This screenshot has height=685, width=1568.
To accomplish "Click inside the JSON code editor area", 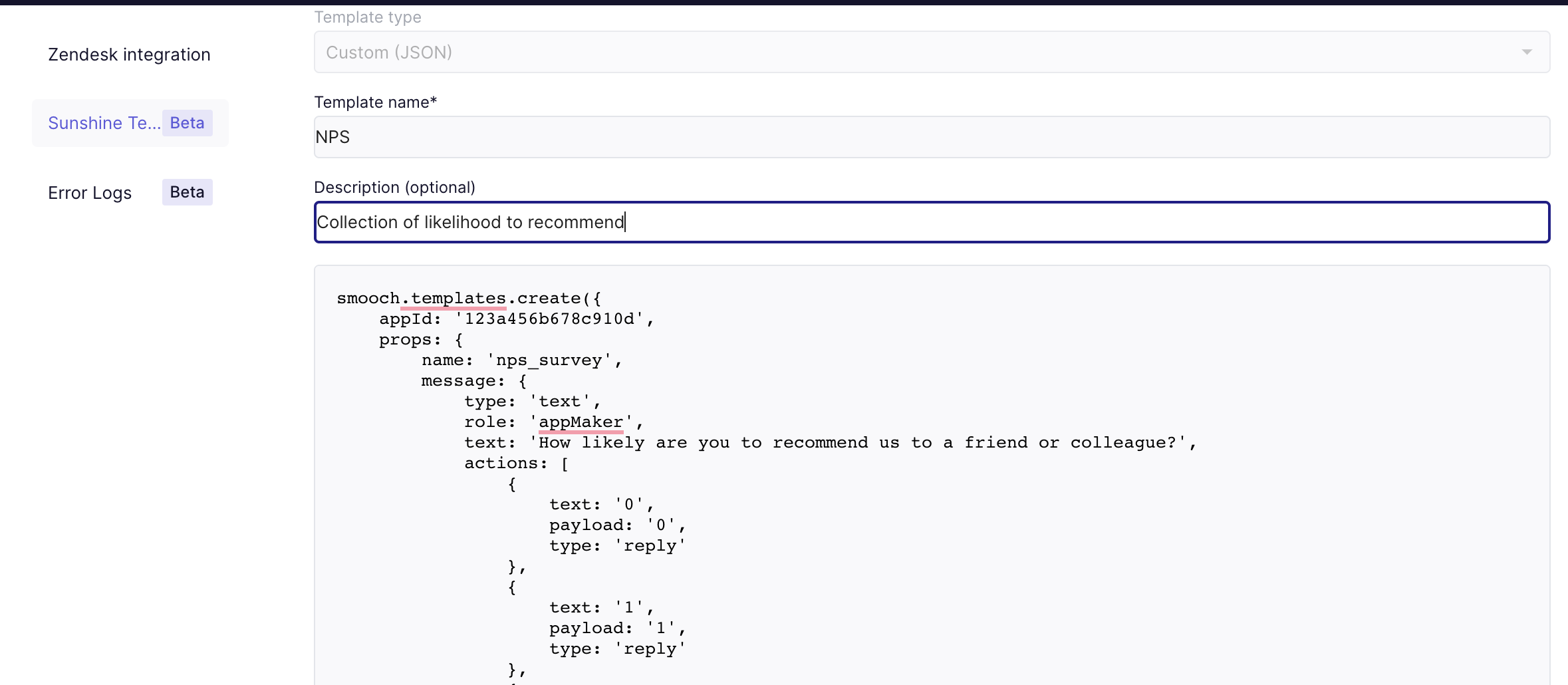I will click(x=932, y=475).
